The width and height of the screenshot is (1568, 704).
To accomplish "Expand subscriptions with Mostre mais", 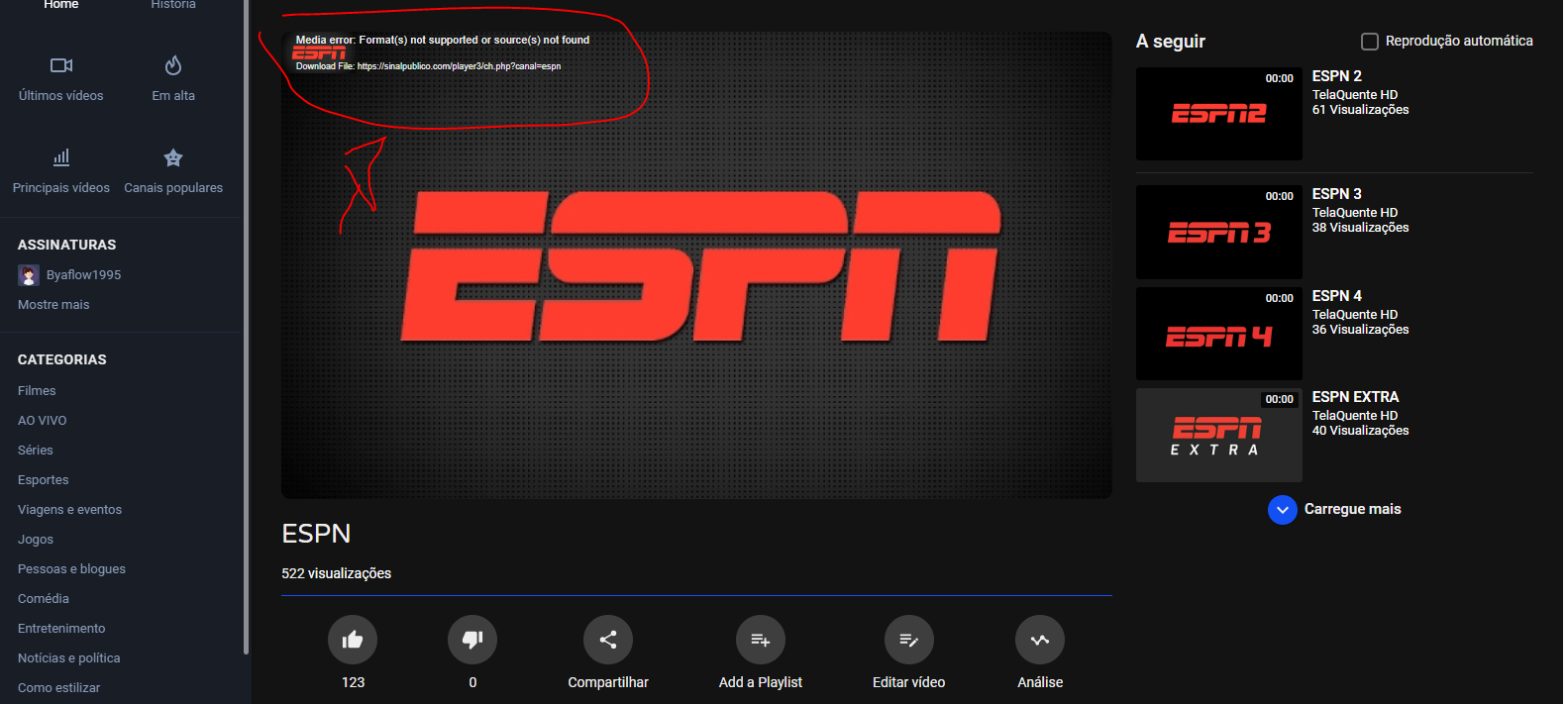I will [53, 305].
